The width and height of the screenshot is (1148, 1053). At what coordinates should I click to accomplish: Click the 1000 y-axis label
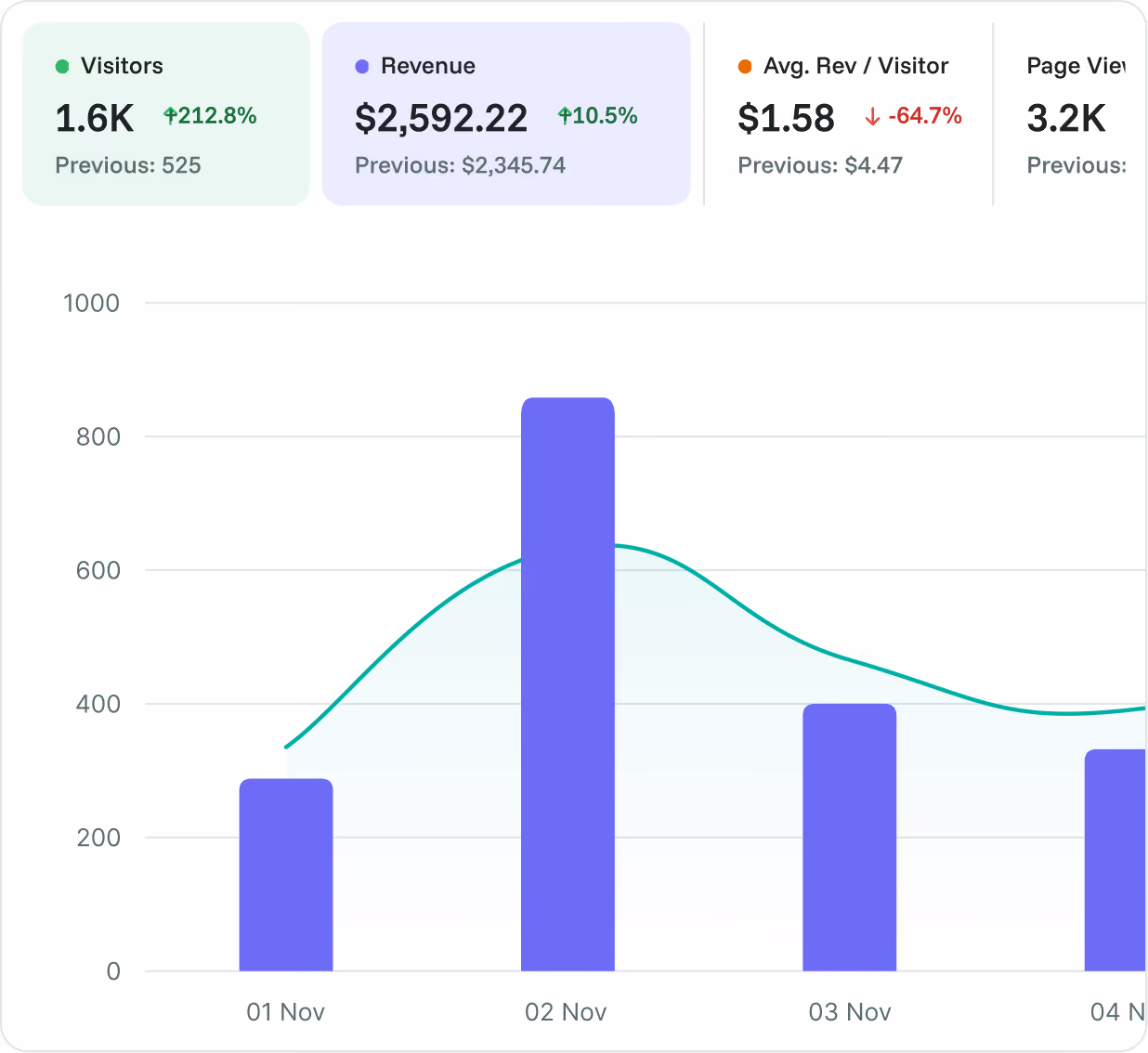coord(91,303)
